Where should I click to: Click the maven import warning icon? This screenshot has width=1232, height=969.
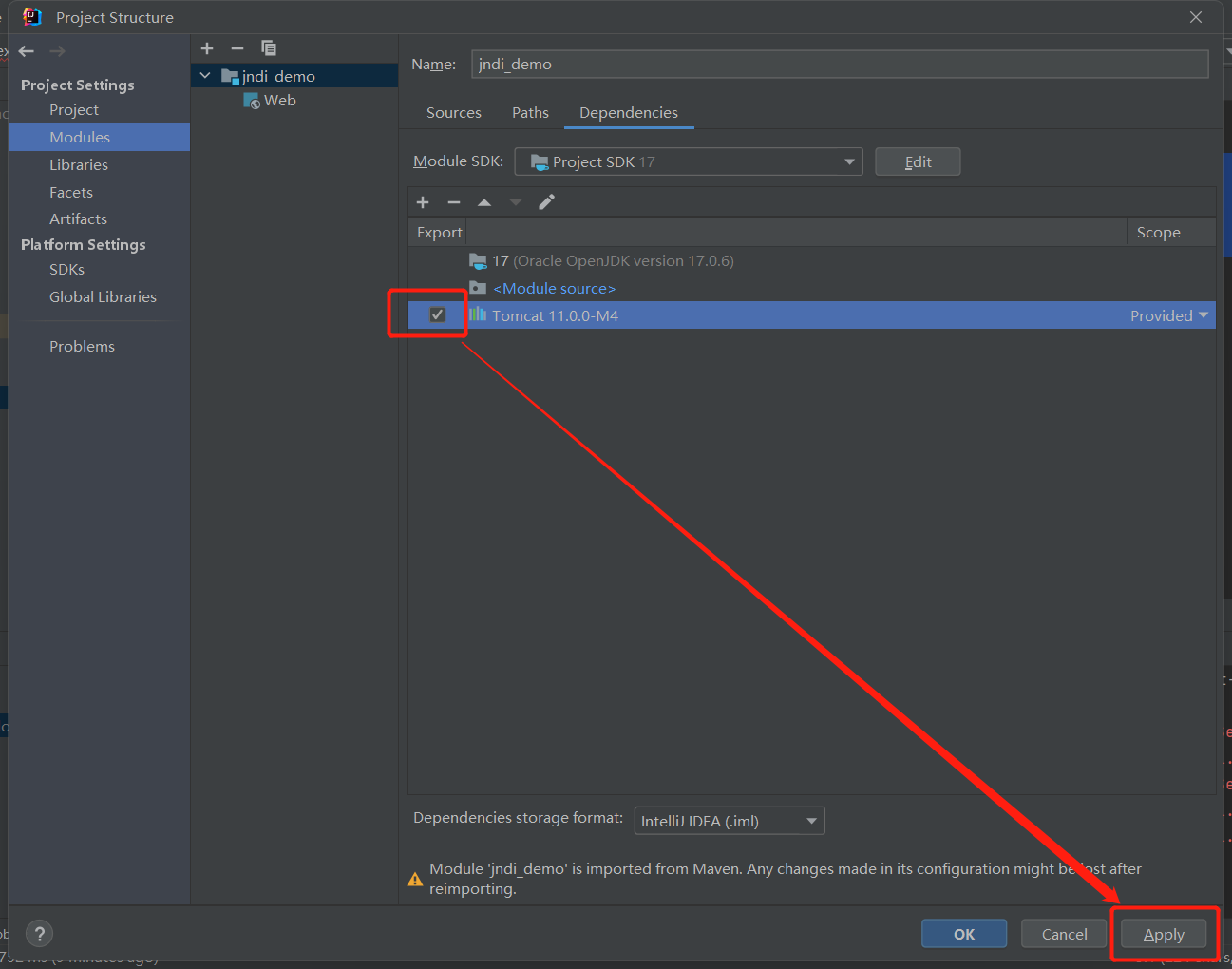tap(415, 880)
